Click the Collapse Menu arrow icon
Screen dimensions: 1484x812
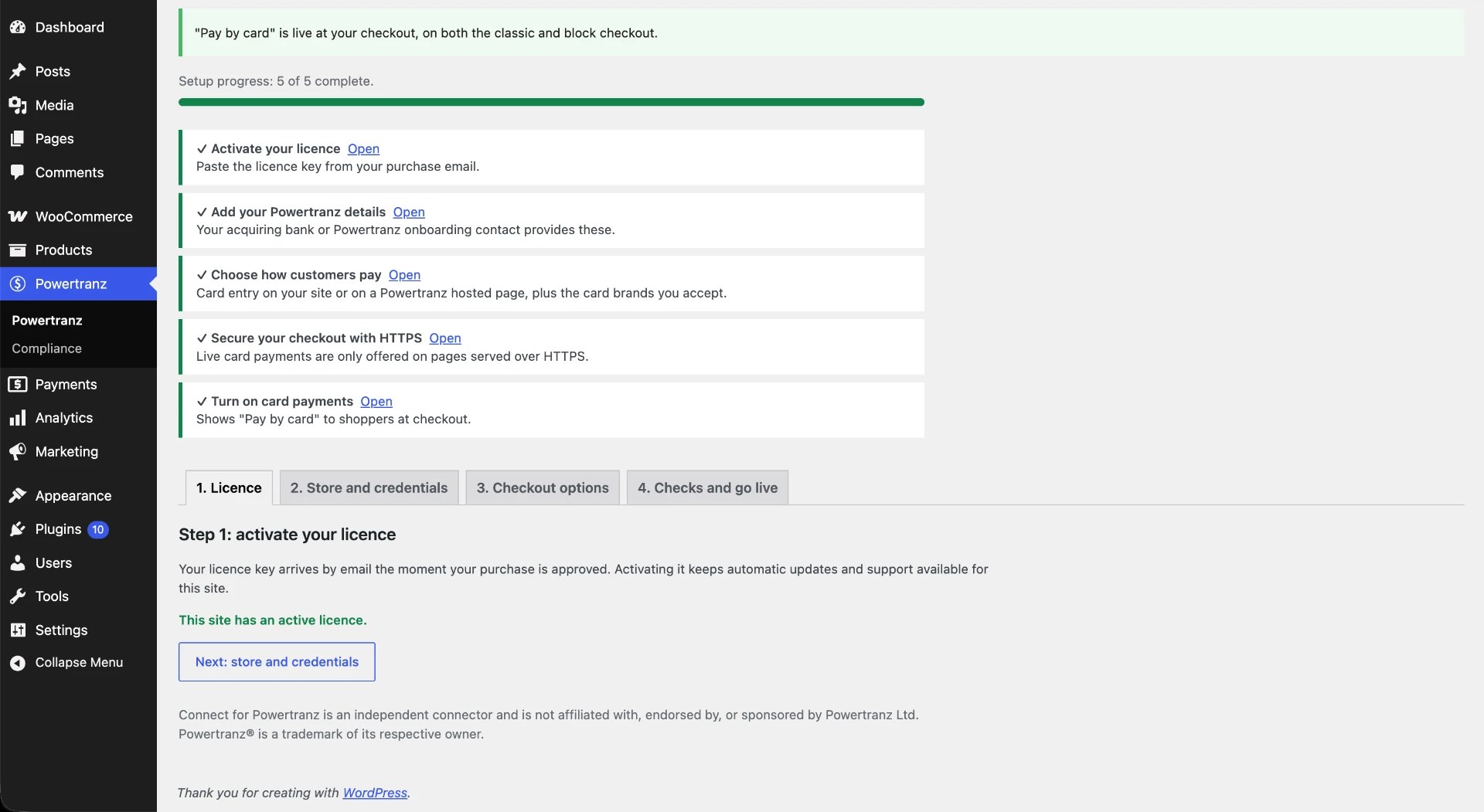[x=18, y=663]
